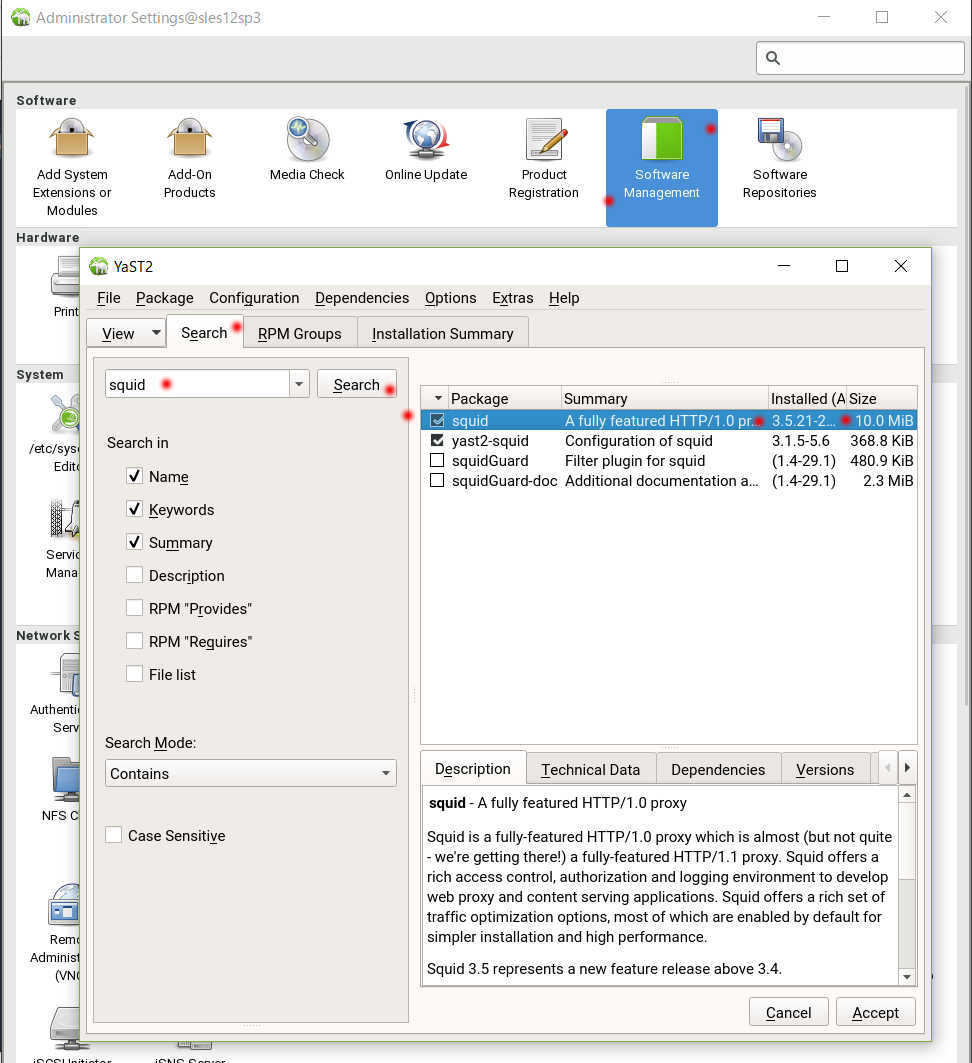Sort by the Size column header
Viewport: 972px width, 1063px height.
881,399
